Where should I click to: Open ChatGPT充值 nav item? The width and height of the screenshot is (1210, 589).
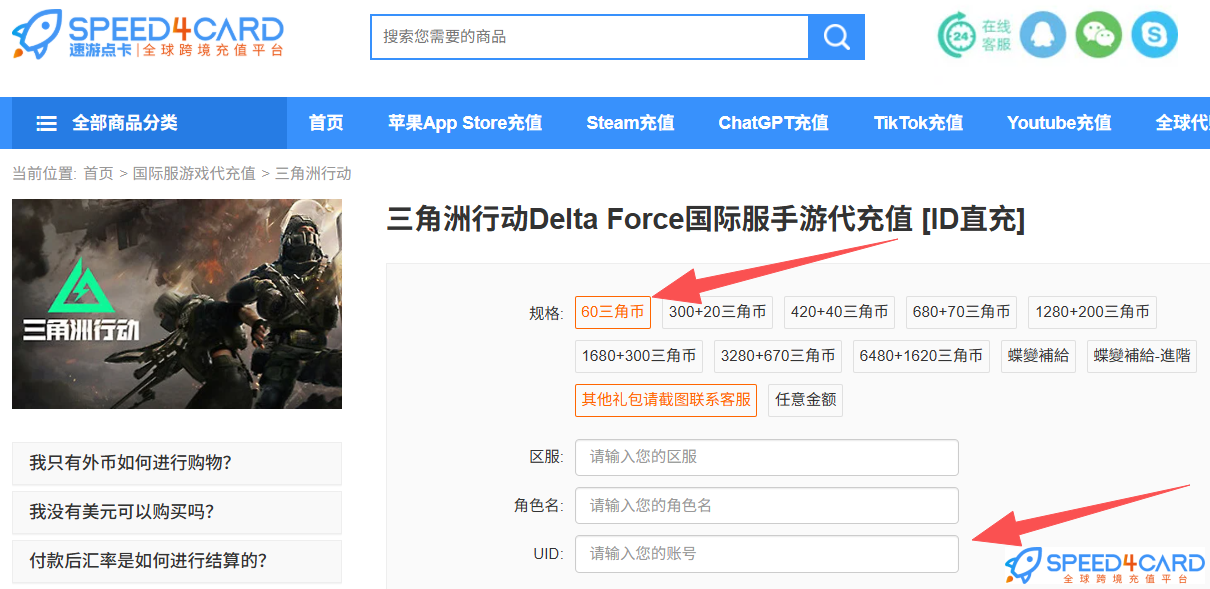coord(773,123)
